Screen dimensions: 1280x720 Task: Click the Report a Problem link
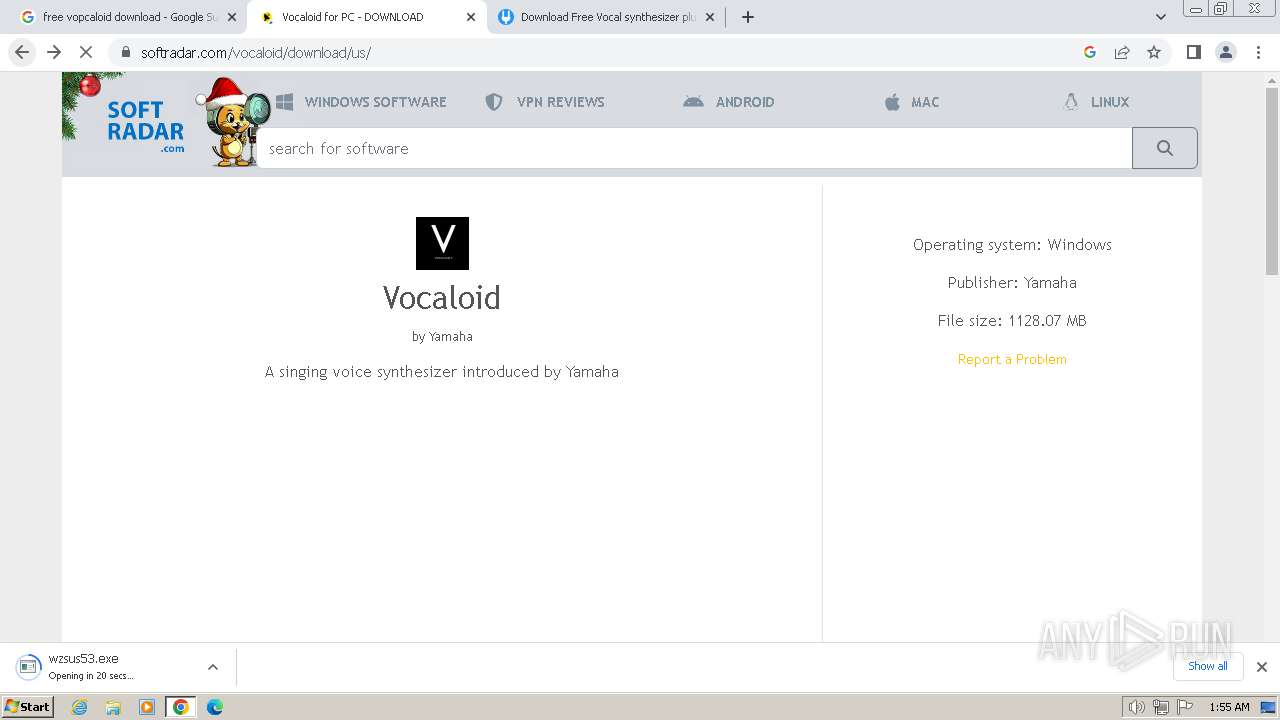(1012, 359)
